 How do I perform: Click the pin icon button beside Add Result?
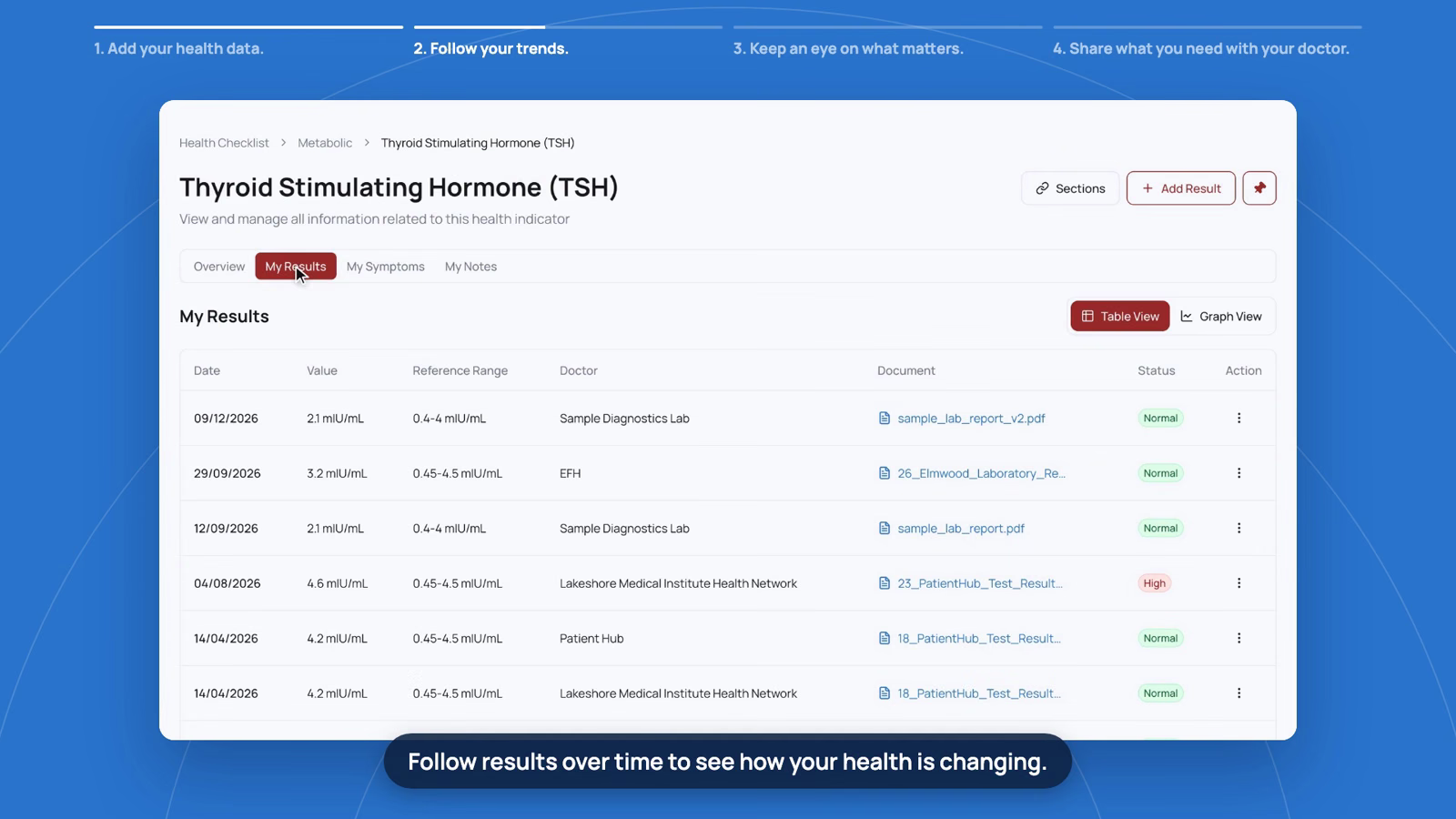[x=1259, y=188]
